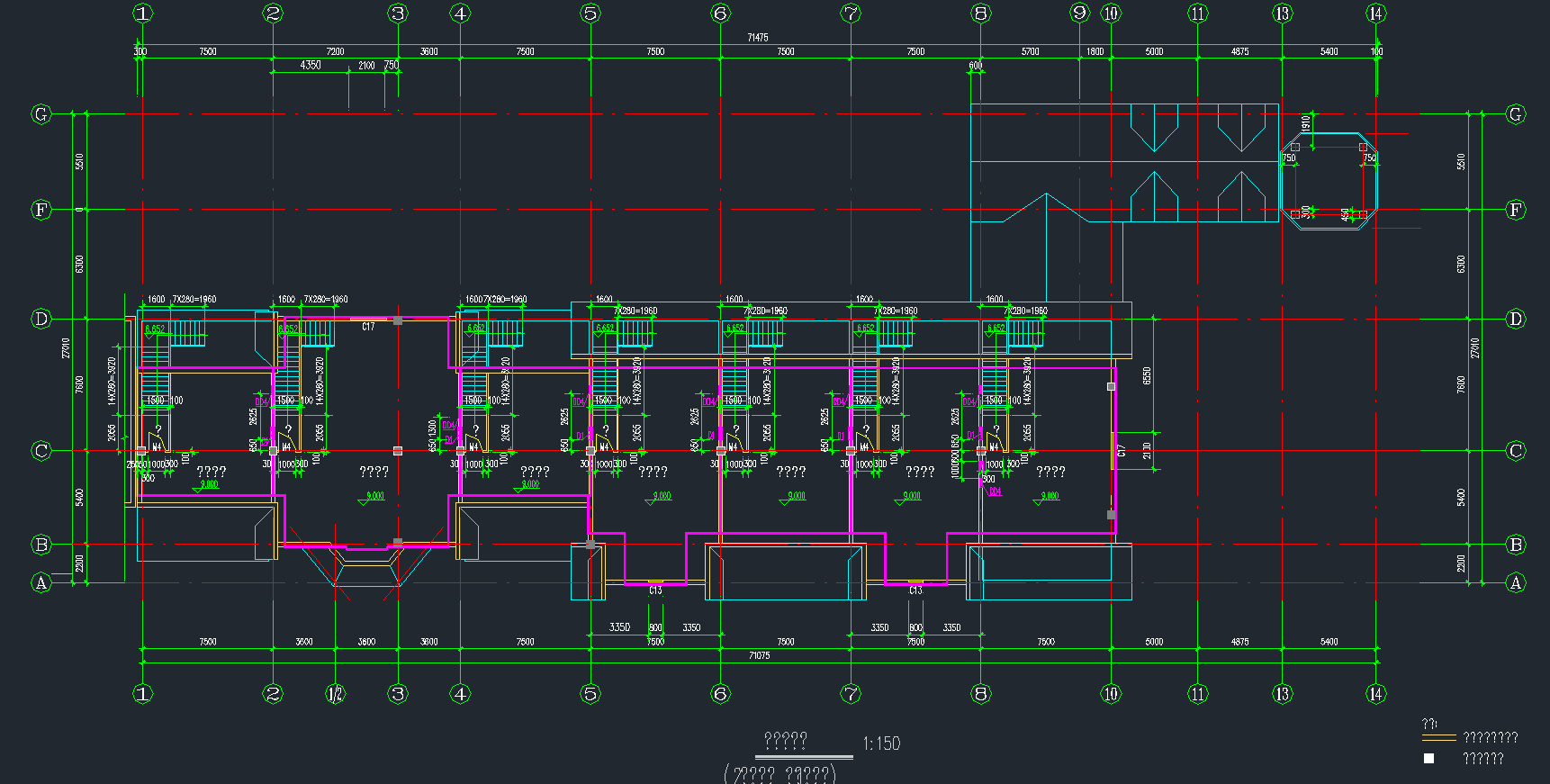Select the white square legend symbol

[1428, 759]
